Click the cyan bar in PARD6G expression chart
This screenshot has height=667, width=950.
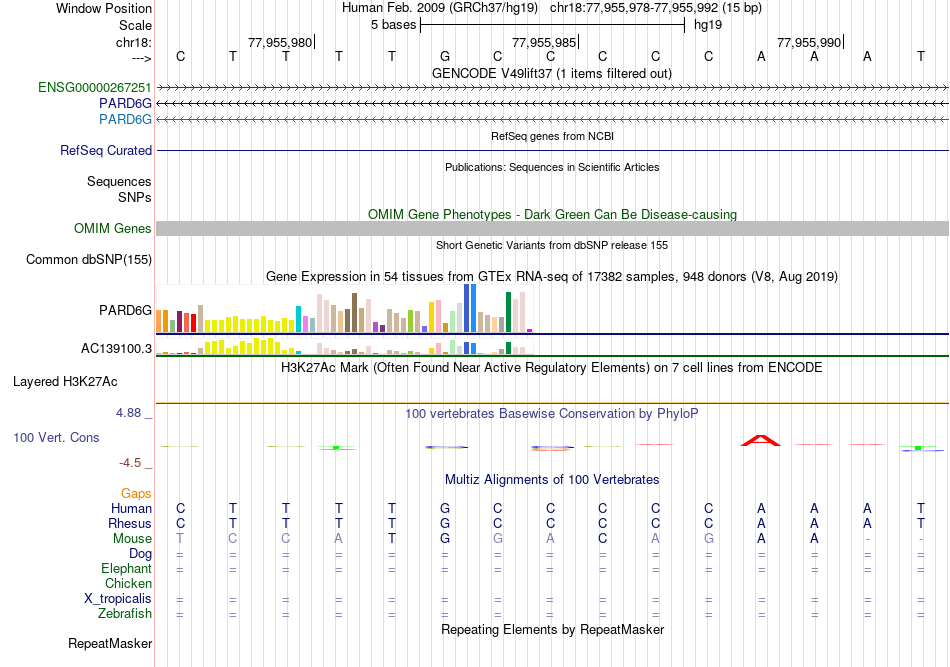[298, 319]
